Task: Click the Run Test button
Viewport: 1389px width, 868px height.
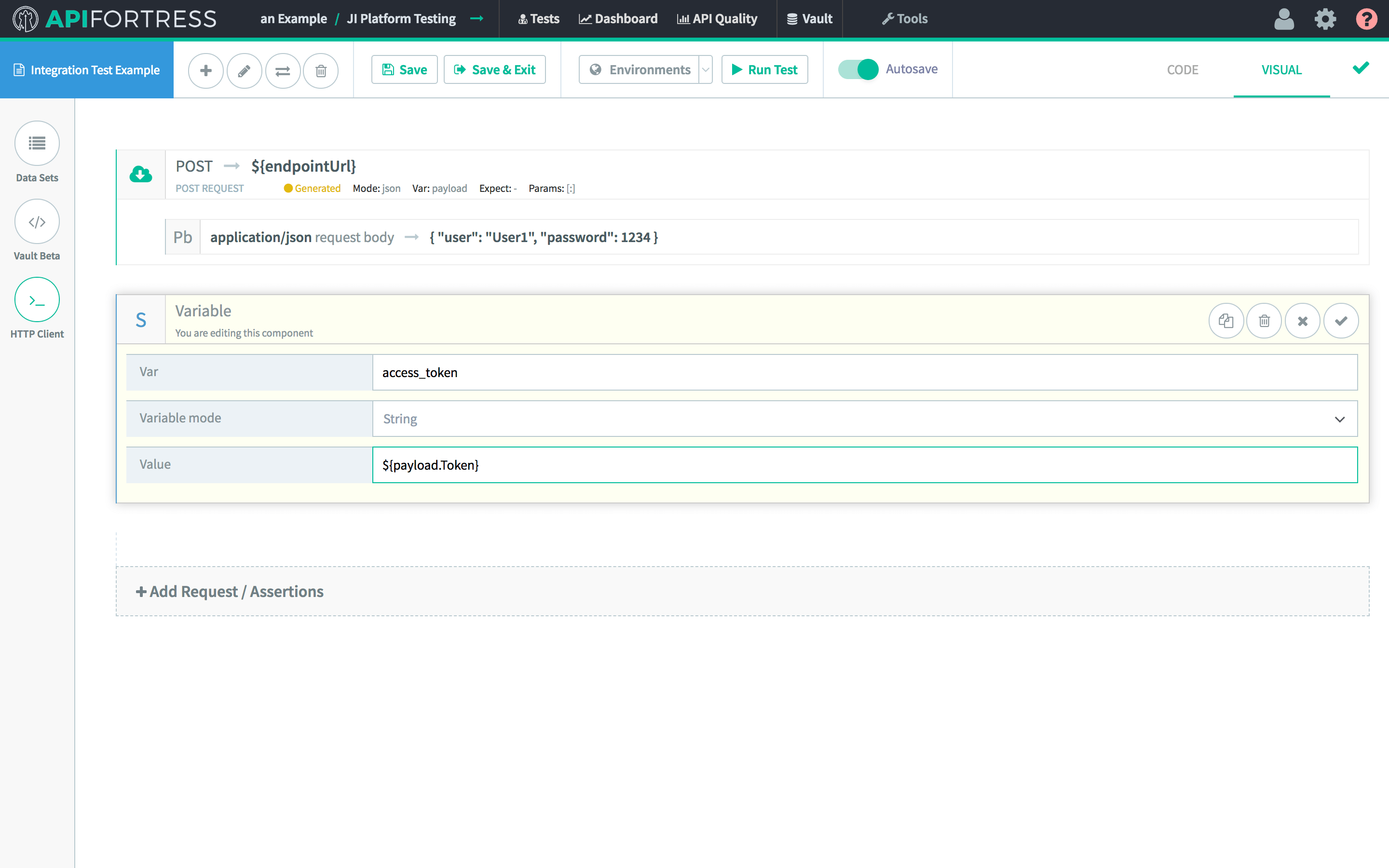Action: pyautogui.click(x=764, y=69)
